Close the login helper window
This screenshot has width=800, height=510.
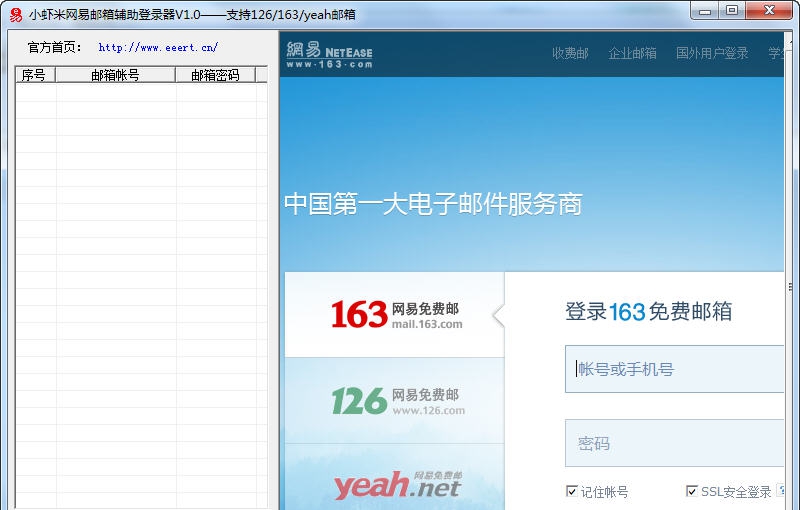[769, 11]
